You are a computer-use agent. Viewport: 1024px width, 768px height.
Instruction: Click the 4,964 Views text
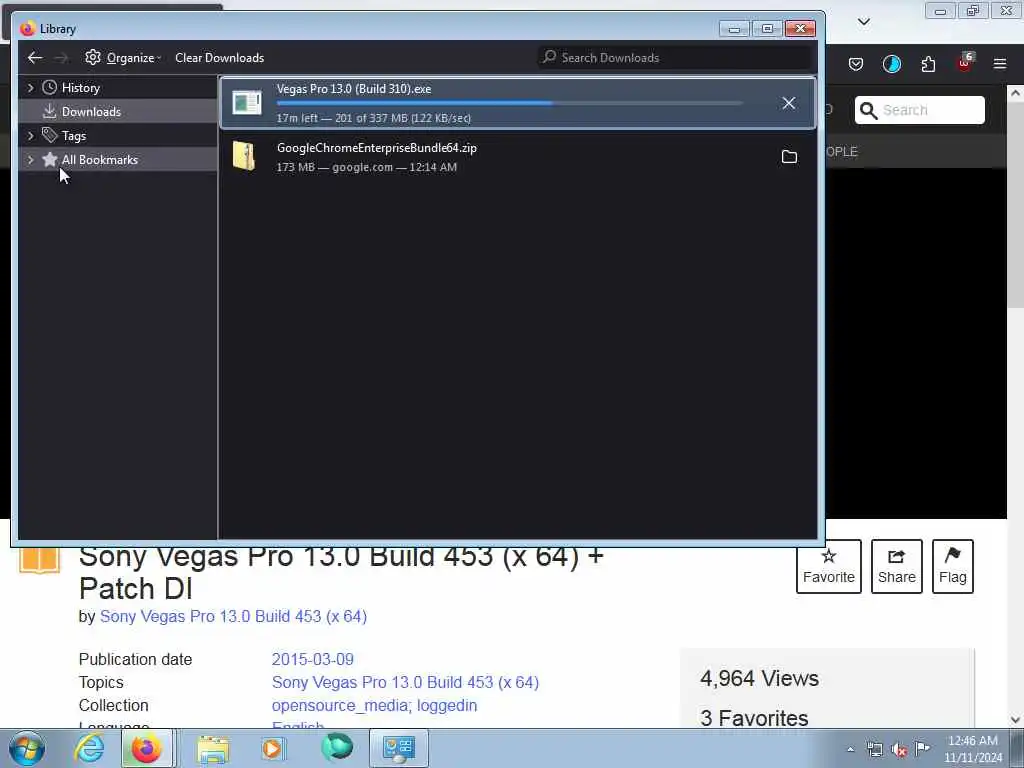tap(759, 679)
